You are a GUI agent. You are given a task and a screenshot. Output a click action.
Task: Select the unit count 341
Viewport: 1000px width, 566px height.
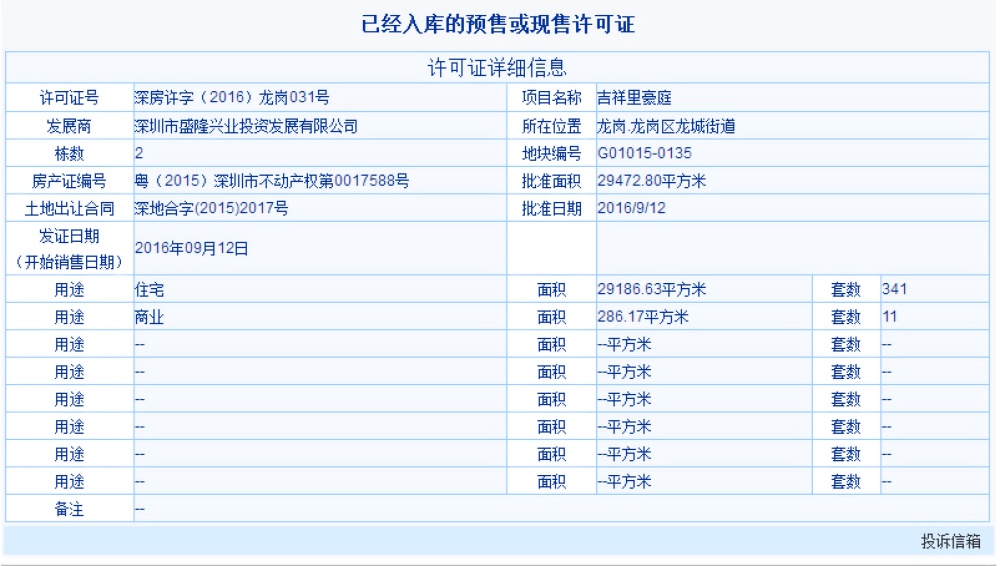click(x=894, y=289)
